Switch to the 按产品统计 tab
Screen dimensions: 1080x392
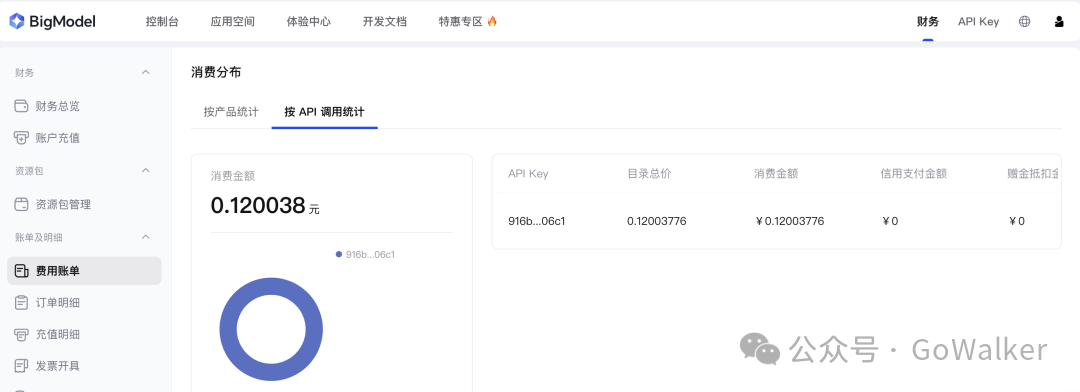(231, 112)
